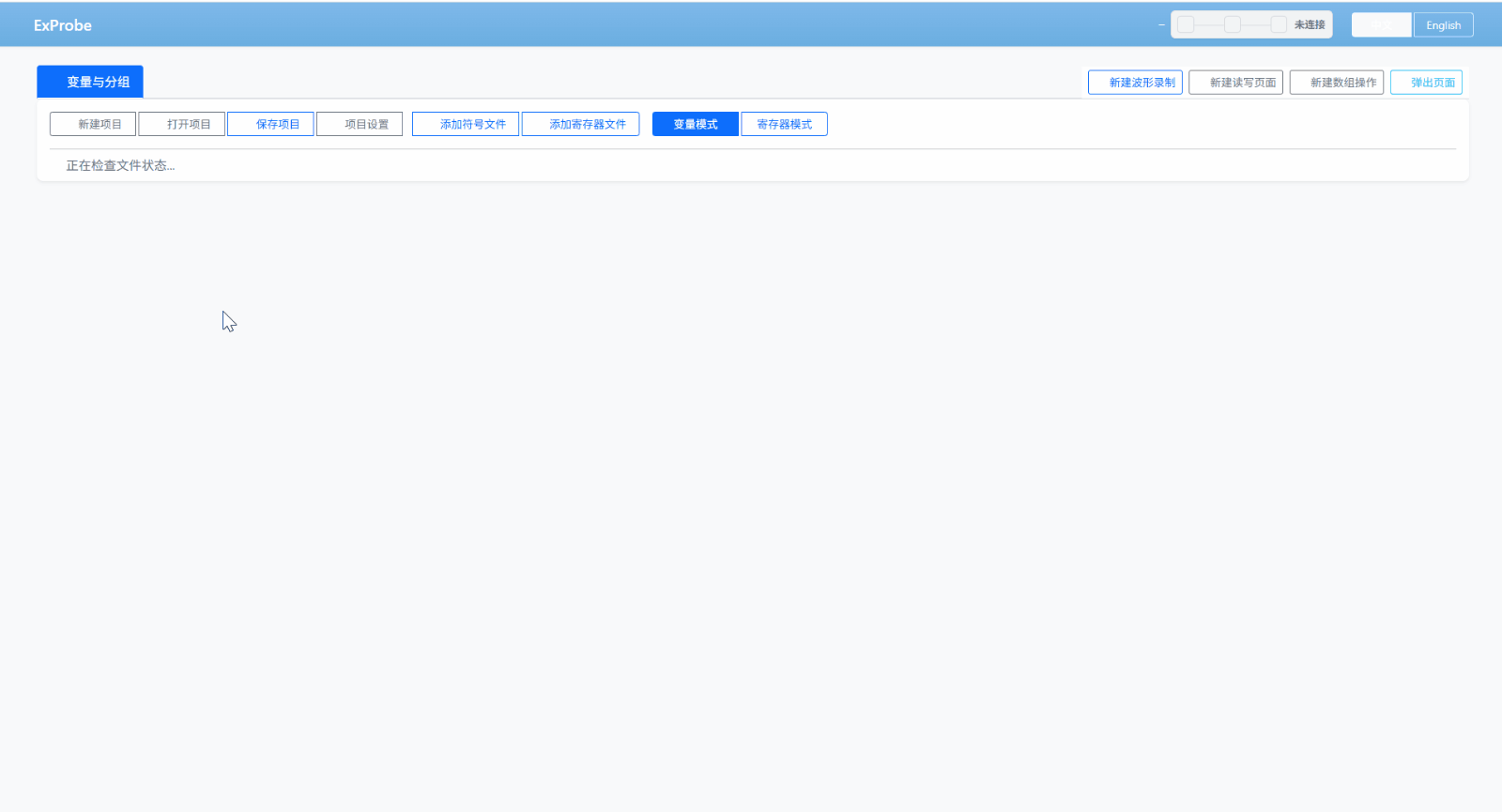1502x812 pixels.
Task: Click the middle connection step indicator
Action: point(1233,24)
